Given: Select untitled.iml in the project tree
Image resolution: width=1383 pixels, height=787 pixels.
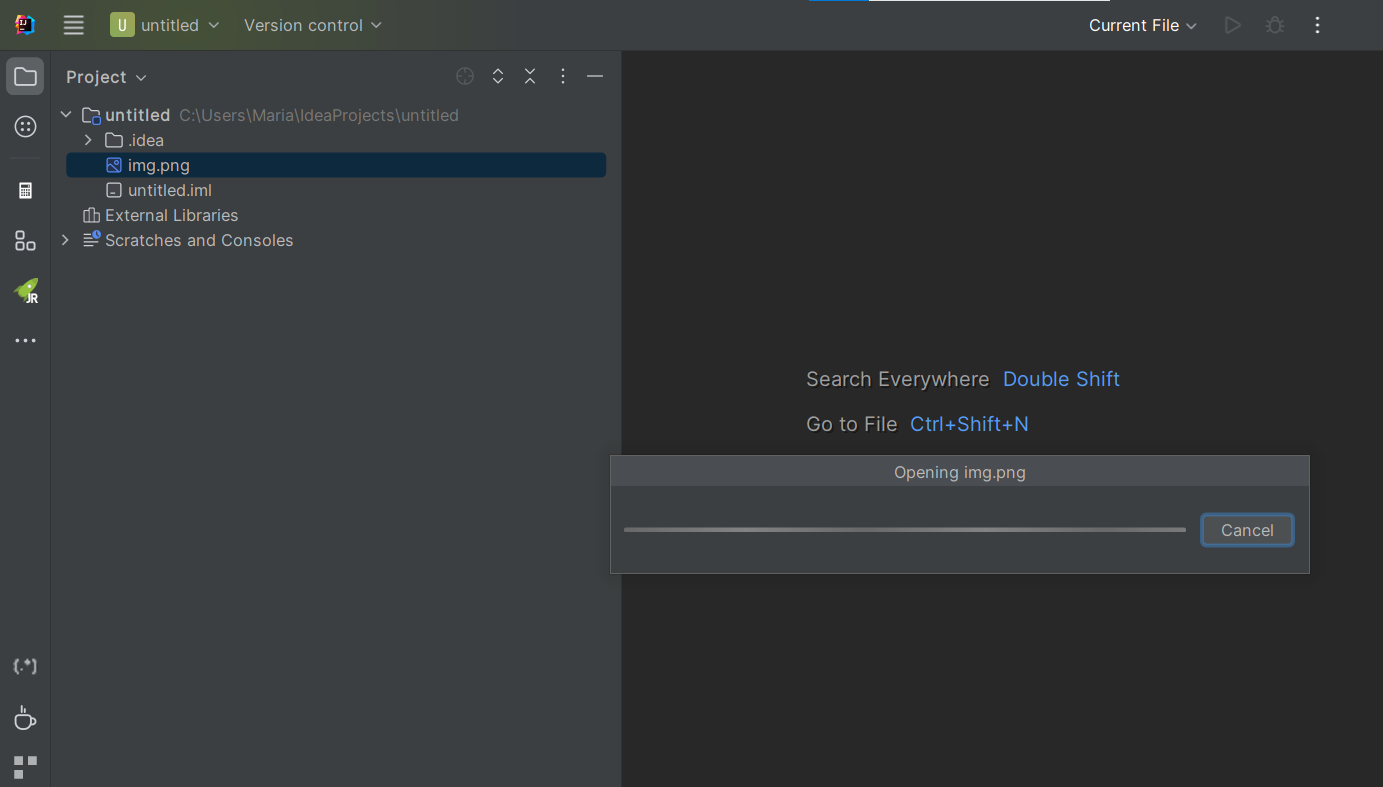Looking at the screenshot, I should click(x=170, y=190).
